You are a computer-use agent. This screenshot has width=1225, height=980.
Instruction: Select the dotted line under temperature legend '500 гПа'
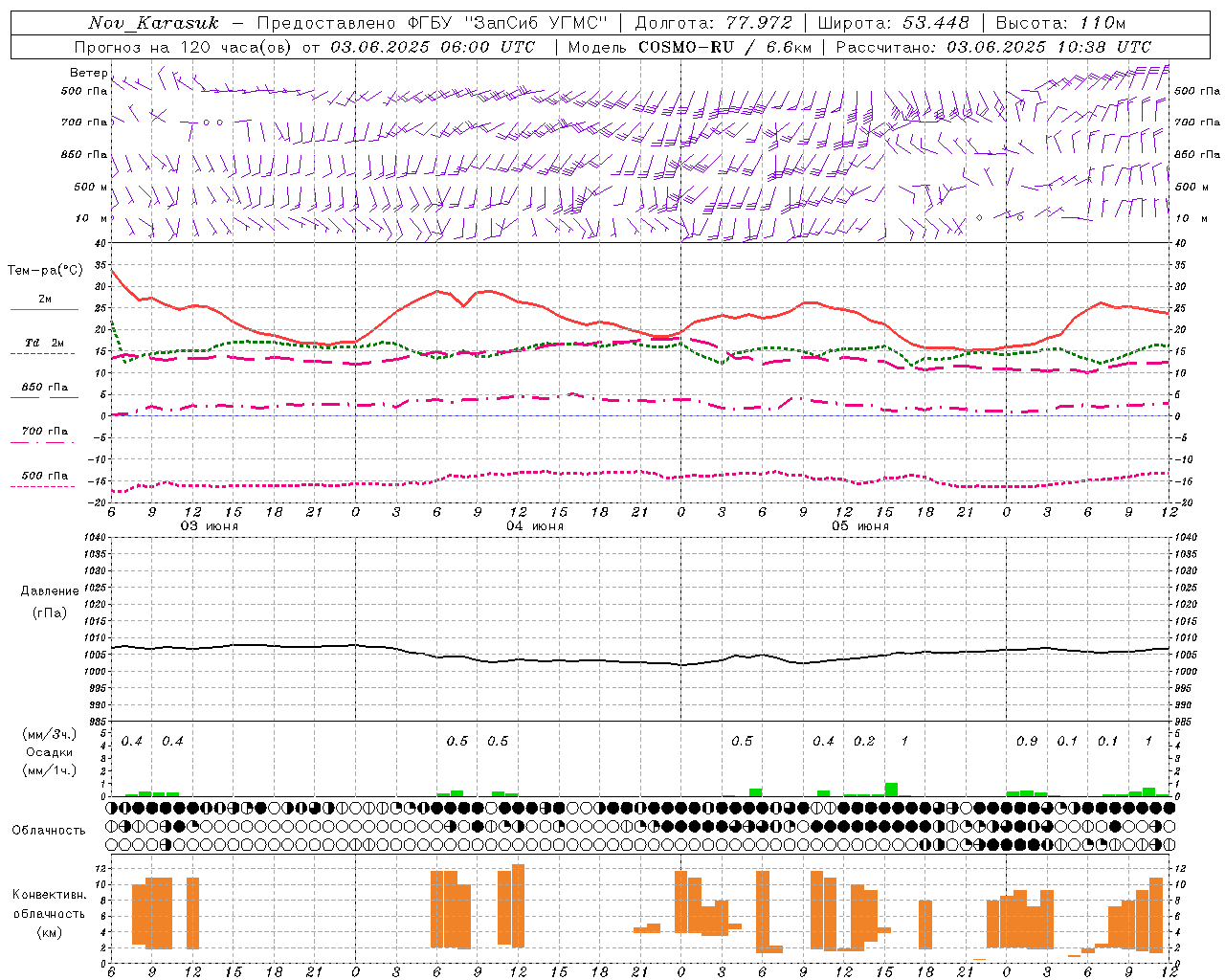42,486
